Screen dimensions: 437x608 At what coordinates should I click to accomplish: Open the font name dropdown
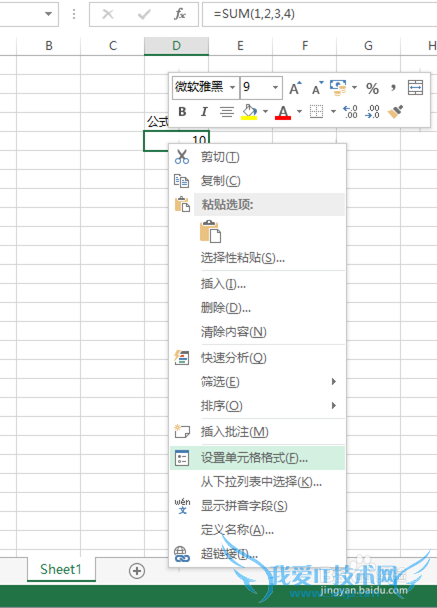pos(232,87)
